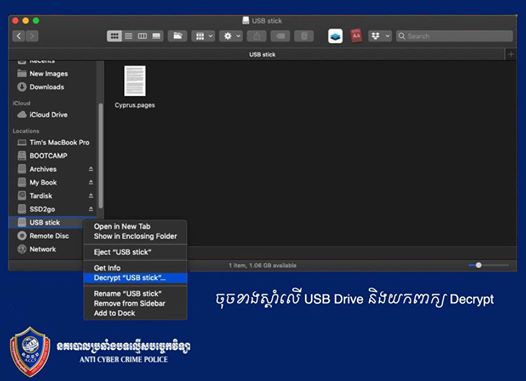Viewport: 526px width, 381px height.
Task: Eject the My Book drive
Action: point(91,182)
